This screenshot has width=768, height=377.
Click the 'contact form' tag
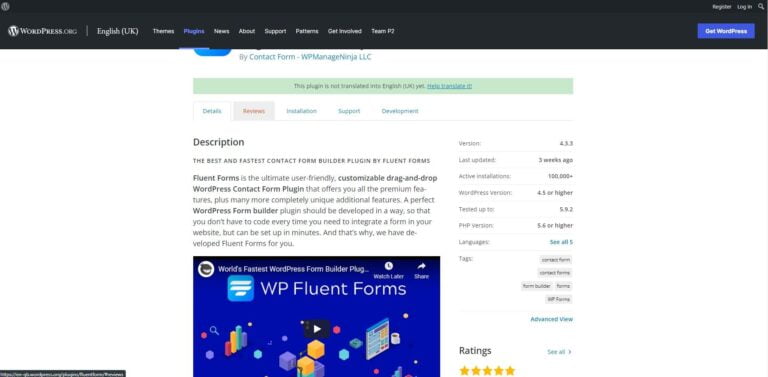(x=556, y=259)
